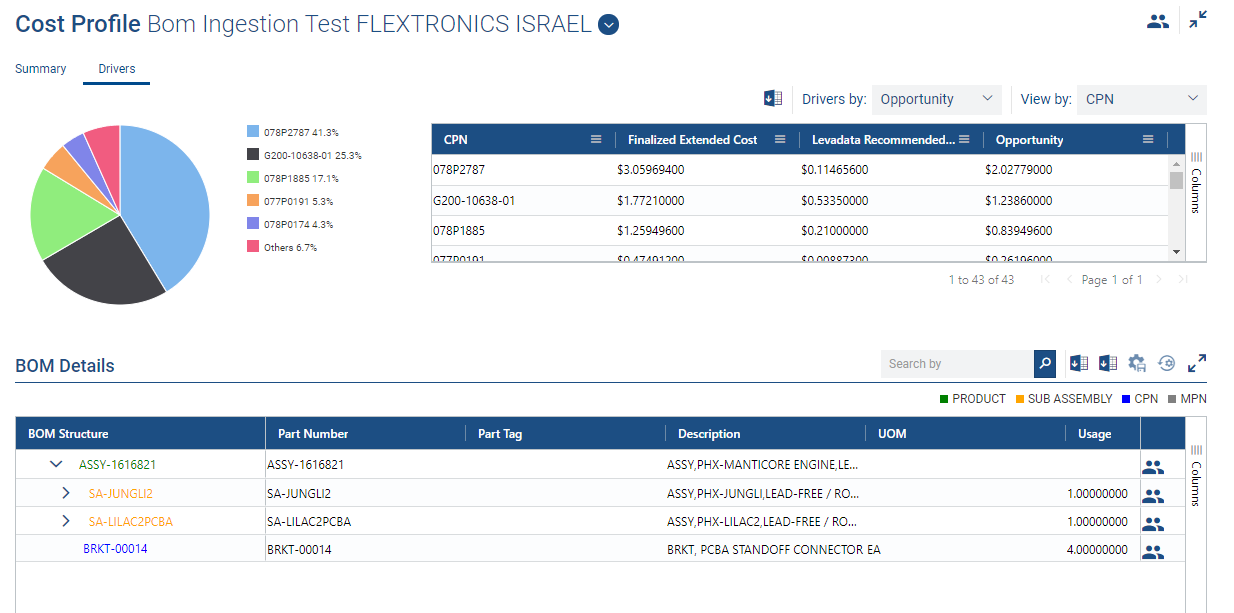Collapse the Cost Profile panel
The height and width of the screenshot is (613, 1234).
point(1197,20)
